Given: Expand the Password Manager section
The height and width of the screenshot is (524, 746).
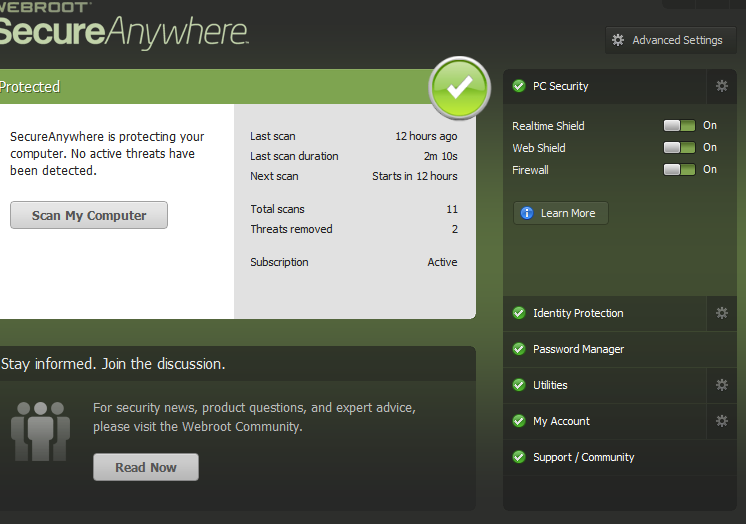Looking at the screenshot, I should [x=620, y=349].
